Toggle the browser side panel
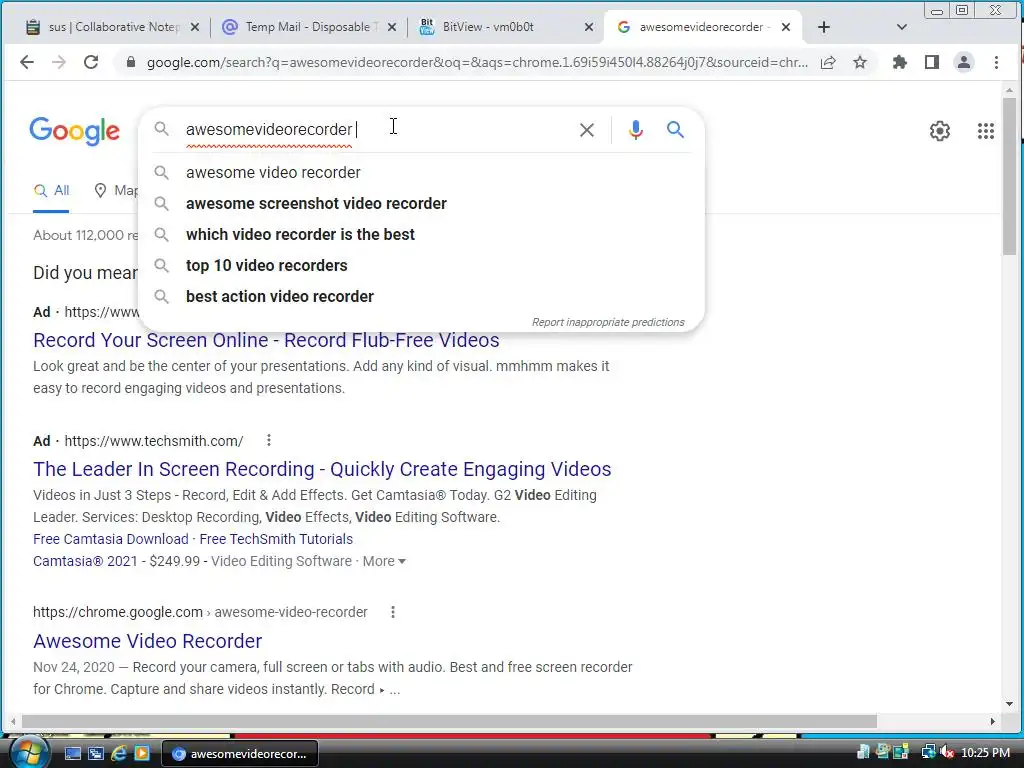Screen dimensions: 1024x768 [932, 62]
